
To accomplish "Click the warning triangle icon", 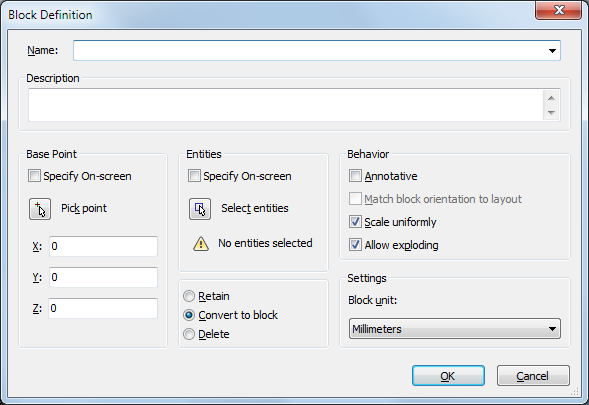I will point(201,244).
